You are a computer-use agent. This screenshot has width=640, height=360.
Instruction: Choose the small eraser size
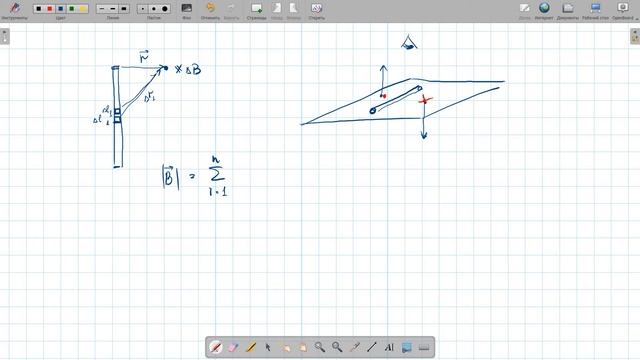(x=143, y=9)
